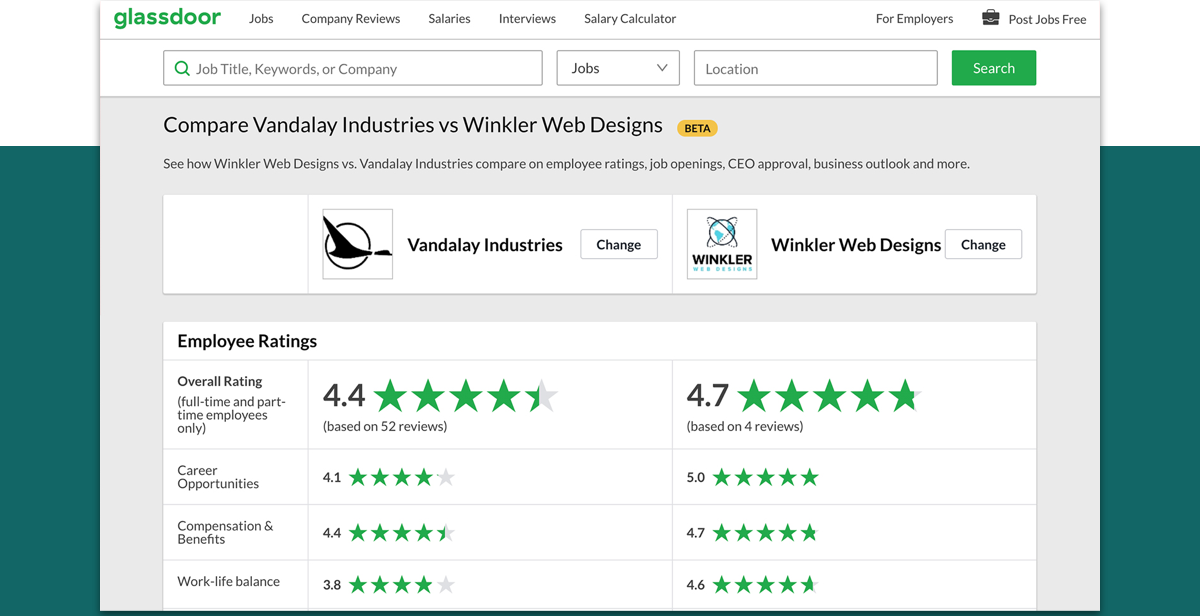1200x616 pixels.
Task: Click the Winkler Web Designs logo
Action: pos(722,244)
